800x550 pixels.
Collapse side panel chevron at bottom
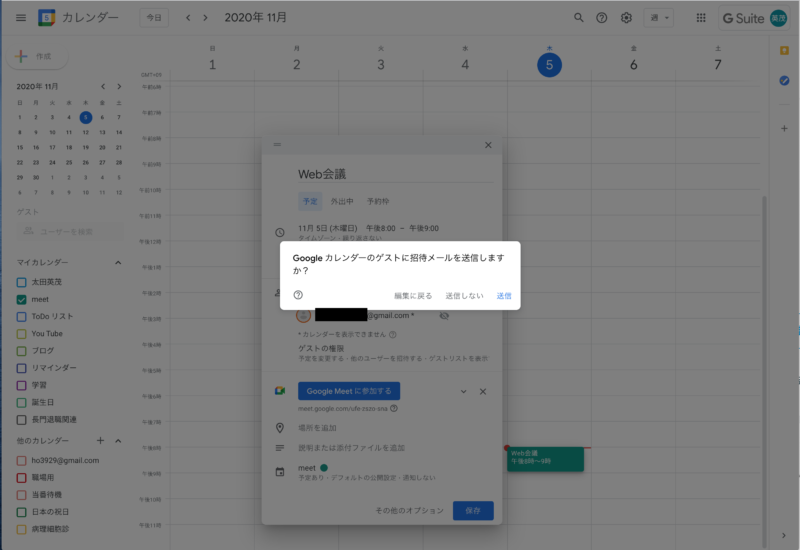coord(784,535)
